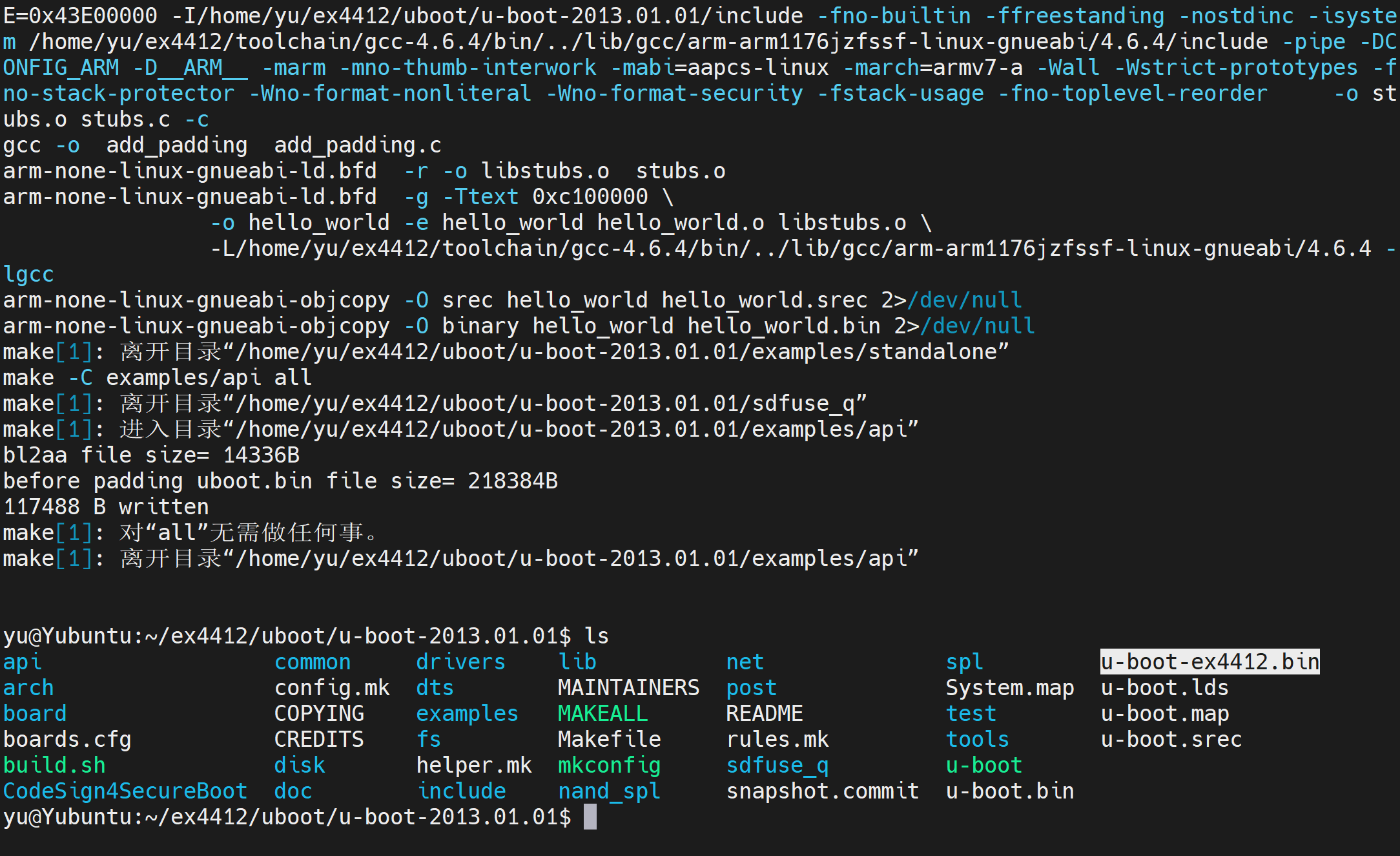Click the u-boot.lds file entry
The height and width of the screenshot is (856, 1400).
pos(1164,687)
